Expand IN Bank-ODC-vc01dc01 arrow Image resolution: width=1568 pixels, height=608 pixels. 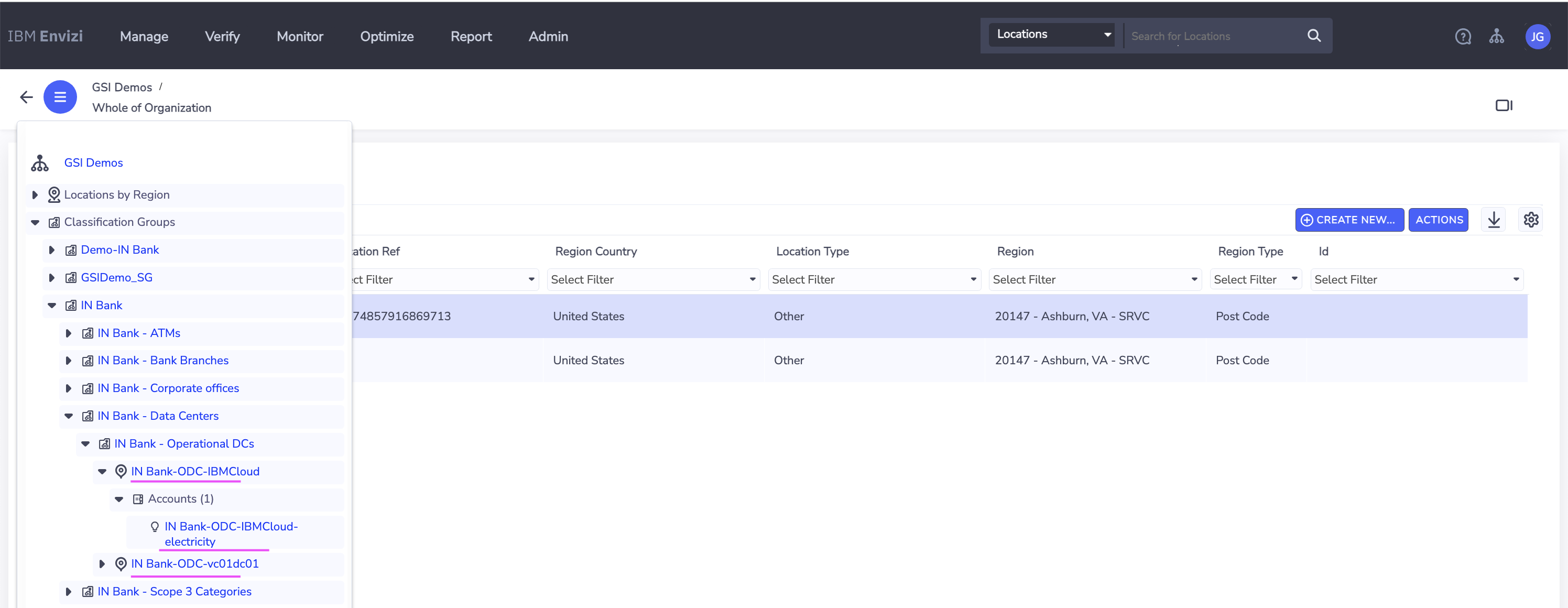(102, 564)
